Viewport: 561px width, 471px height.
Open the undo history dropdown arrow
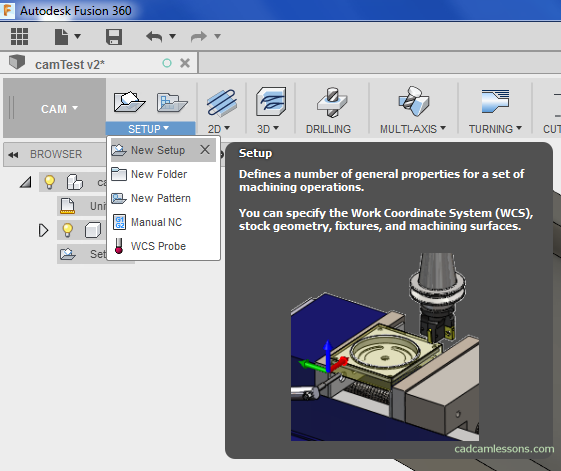pyautogui.click(x=172, y=36)
